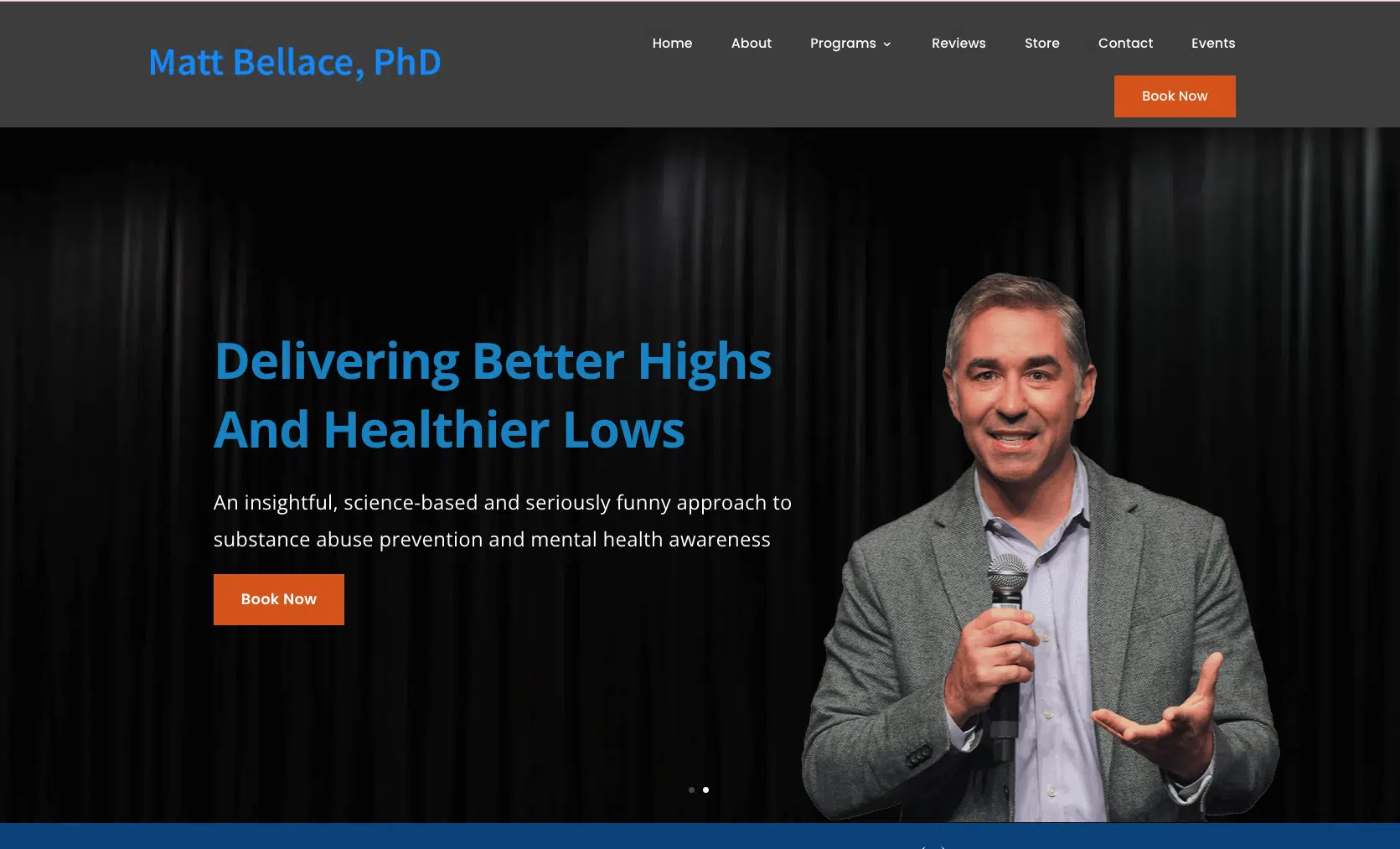
Task: Open the About page
Action: coord(751,43)
